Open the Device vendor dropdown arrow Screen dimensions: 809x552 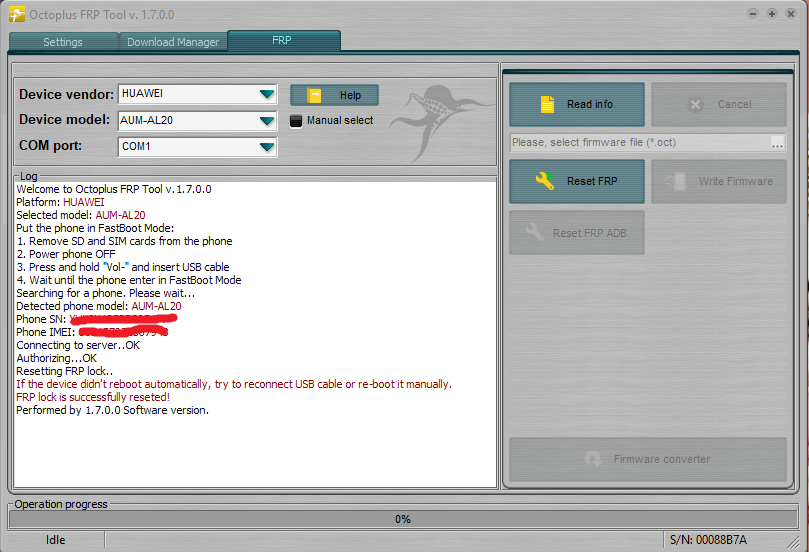(x=267, y=94)
